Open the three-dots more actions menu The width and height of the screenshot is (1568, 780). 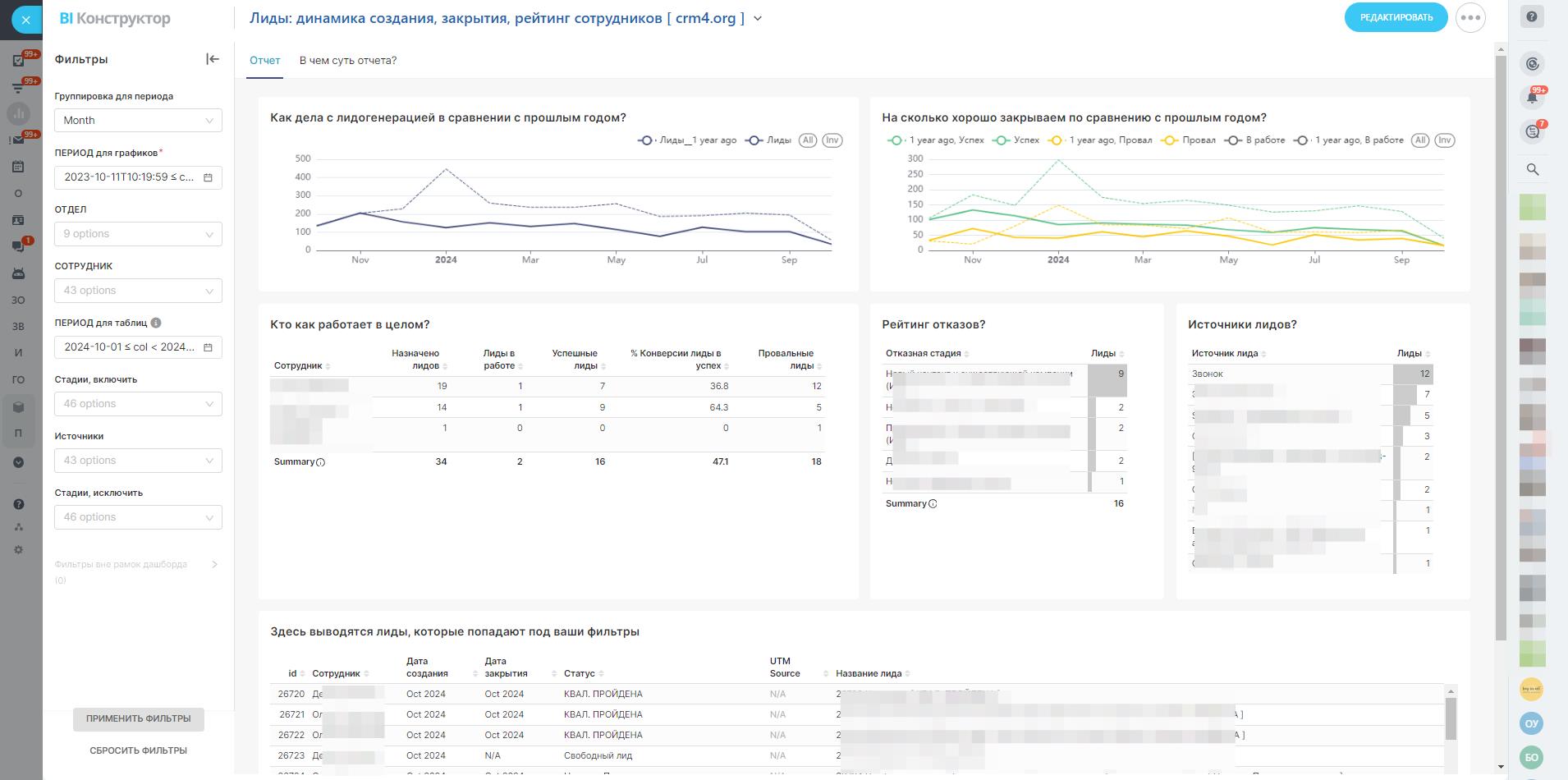1469,17
